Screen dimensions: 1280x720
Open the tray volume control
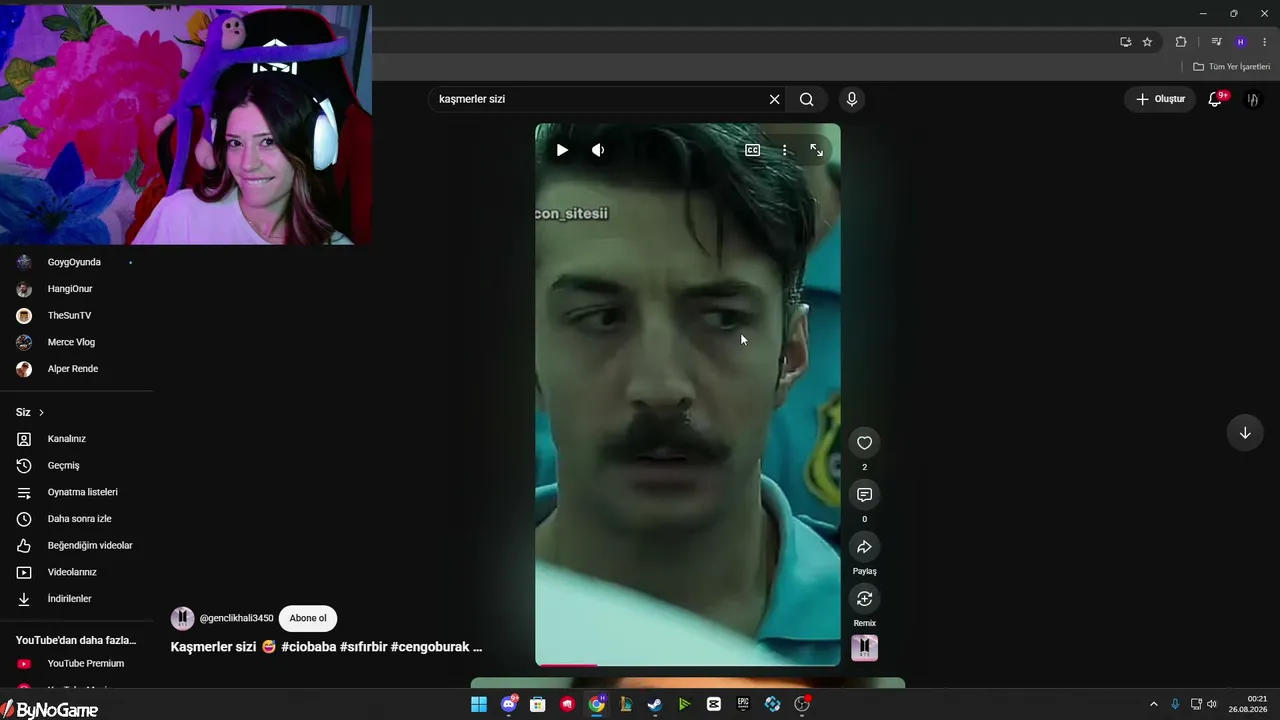point(1212,704)
